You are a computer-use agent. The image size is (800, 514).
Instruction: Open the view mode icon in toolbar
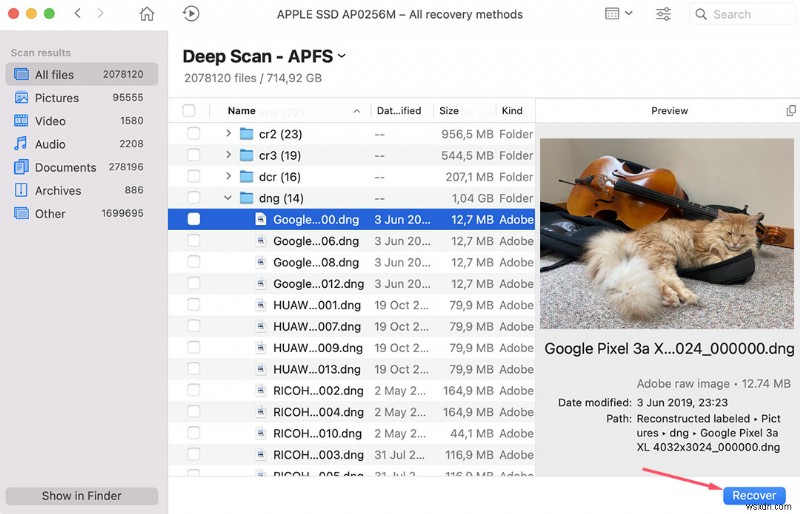(x=618, y=14)
